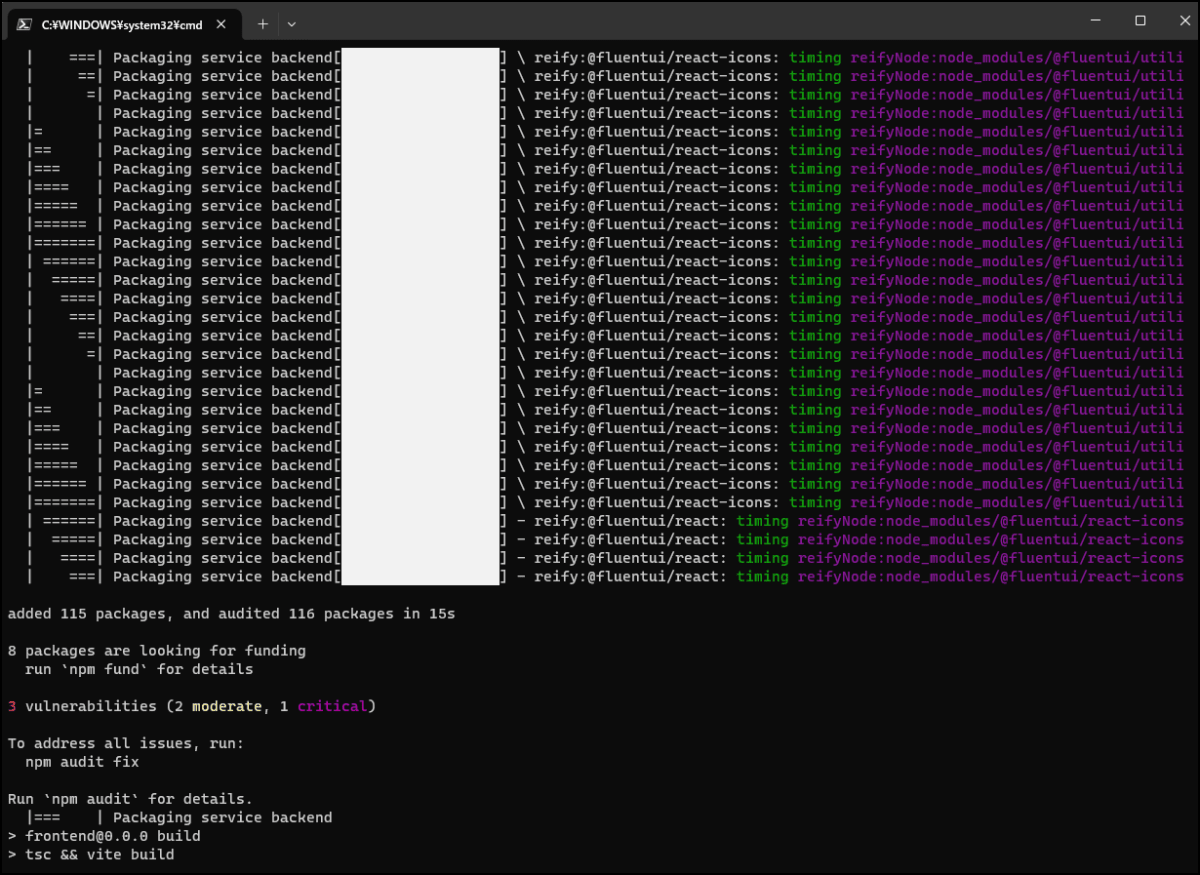The width and height of the screenshot is (1200, 875).
Task: Click 'Run `npm audit` for details.' line
Action: [x=130, y=799]
